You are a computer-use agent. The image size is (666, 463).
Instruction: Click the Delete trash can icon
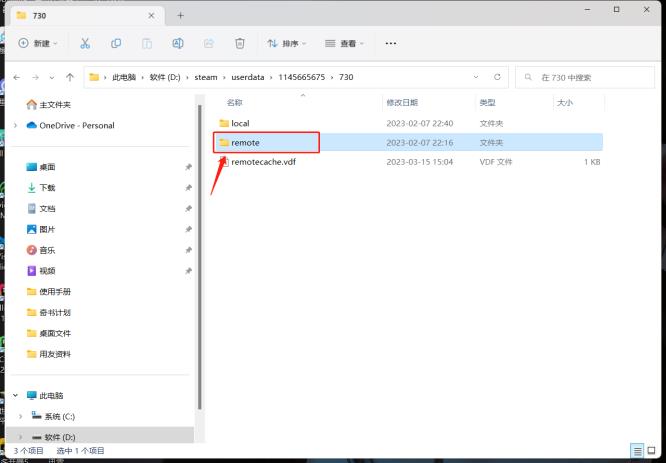[x=239, y=44]
